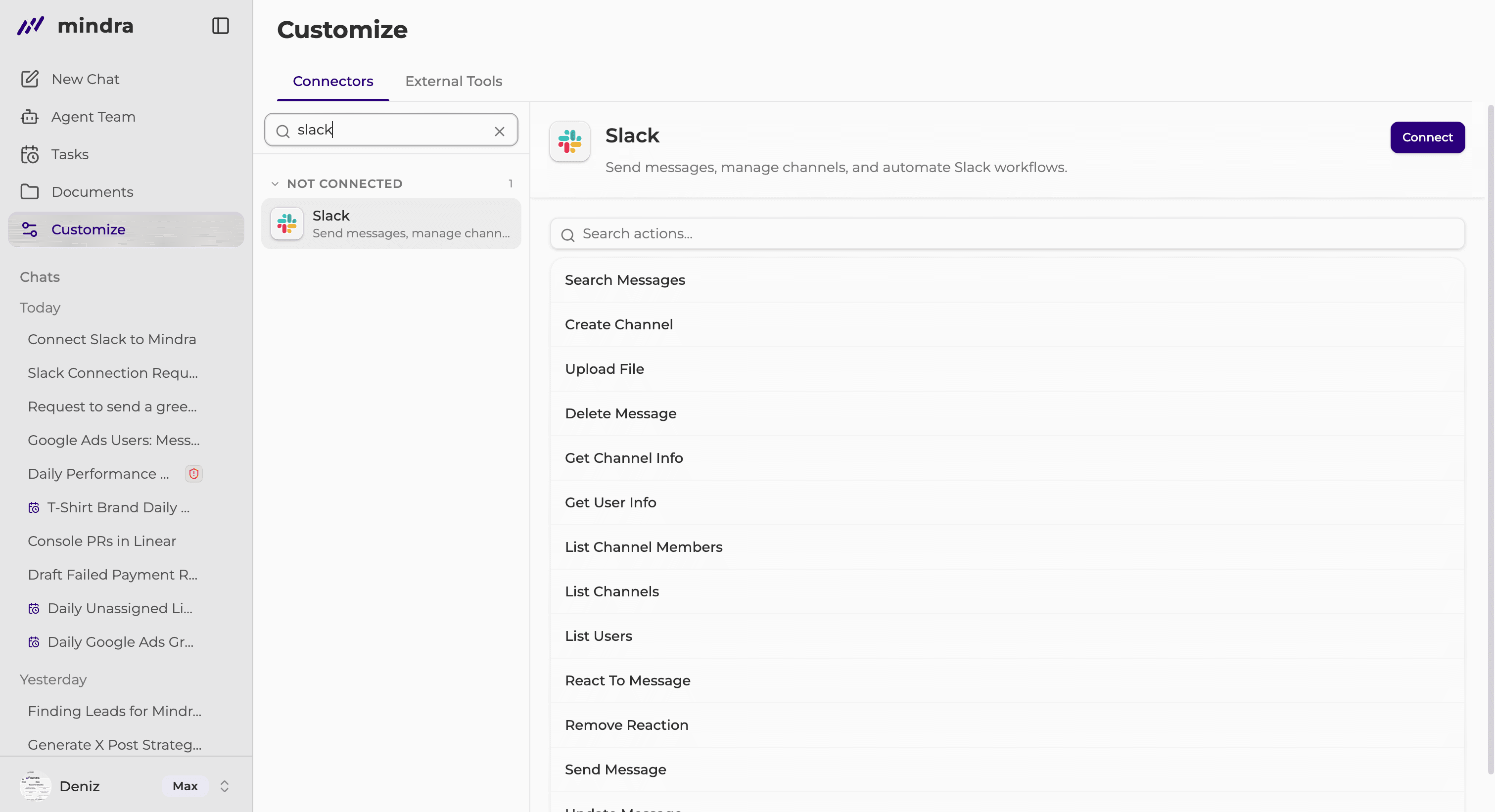Open the List Users action

coord(1008,636)
